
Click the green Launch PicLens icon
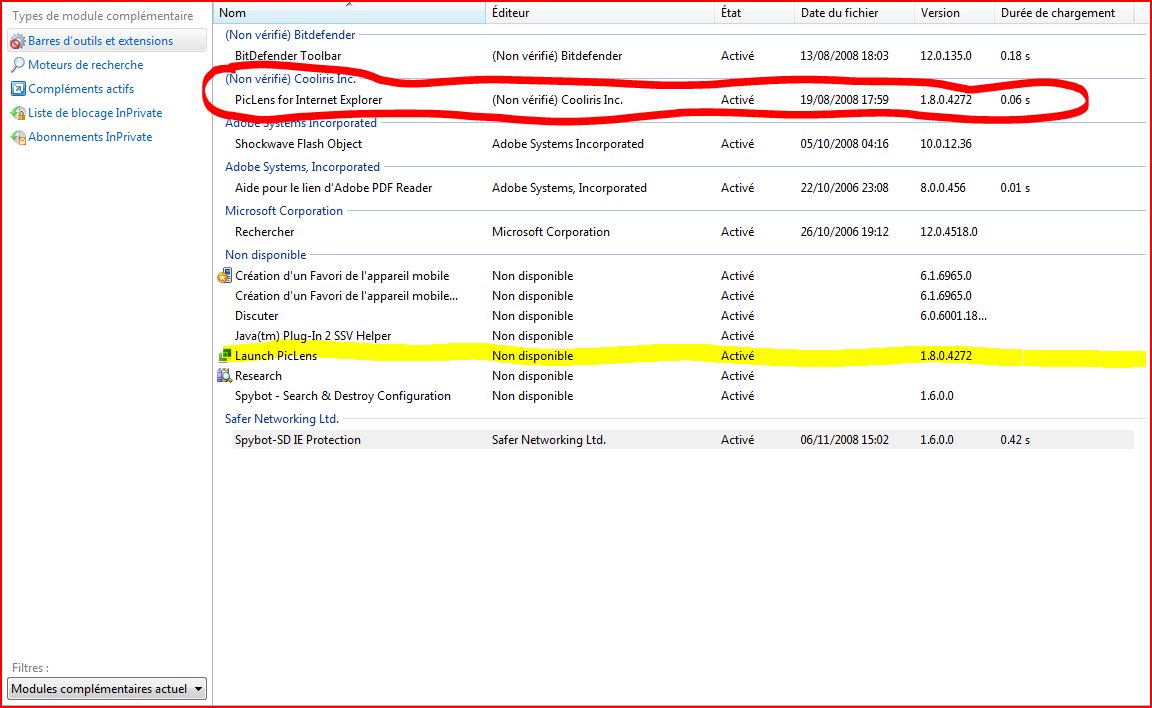pyautogui.click(x=225, y=355)
